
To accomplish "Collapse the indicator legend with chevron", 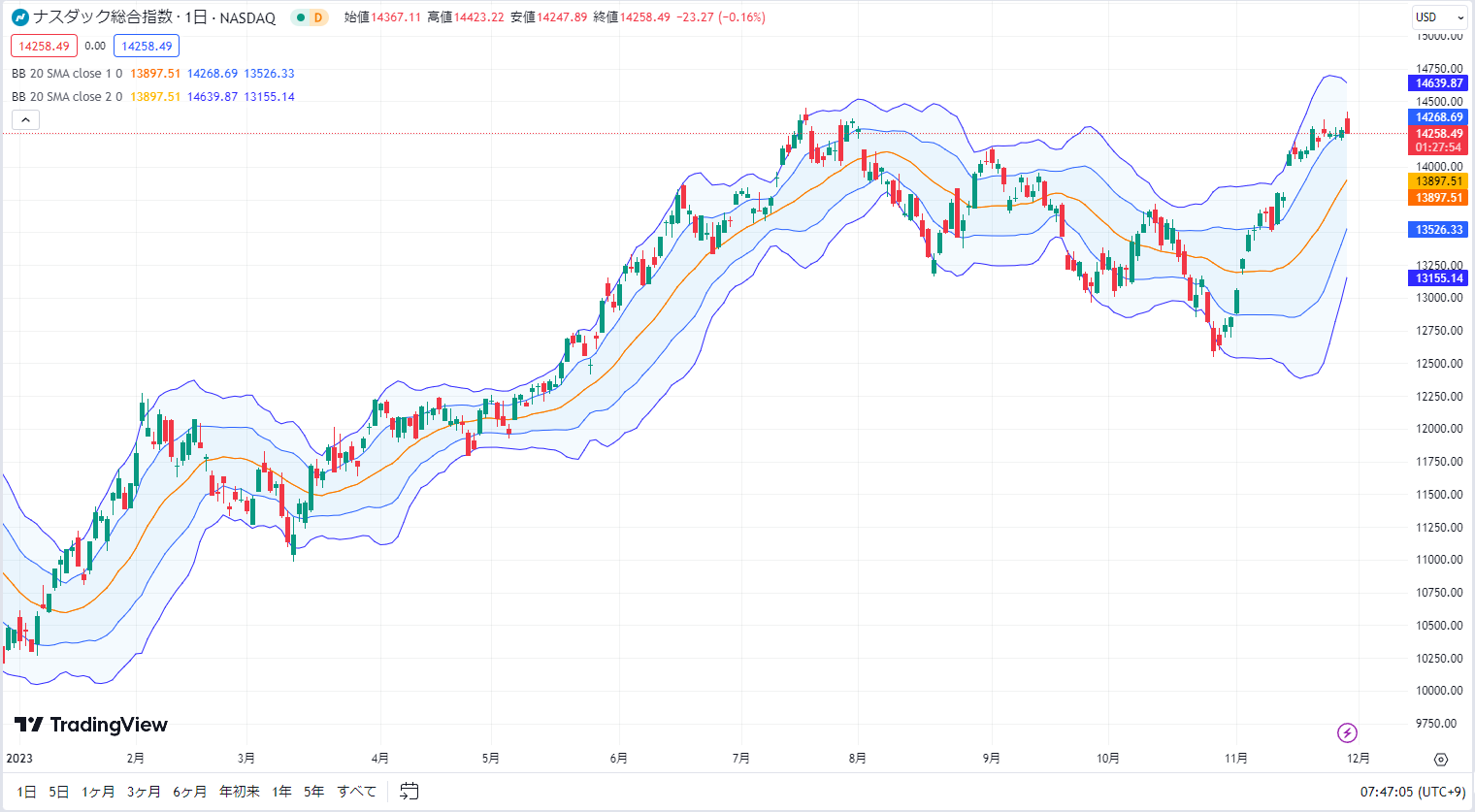I will tap(26, 120).
